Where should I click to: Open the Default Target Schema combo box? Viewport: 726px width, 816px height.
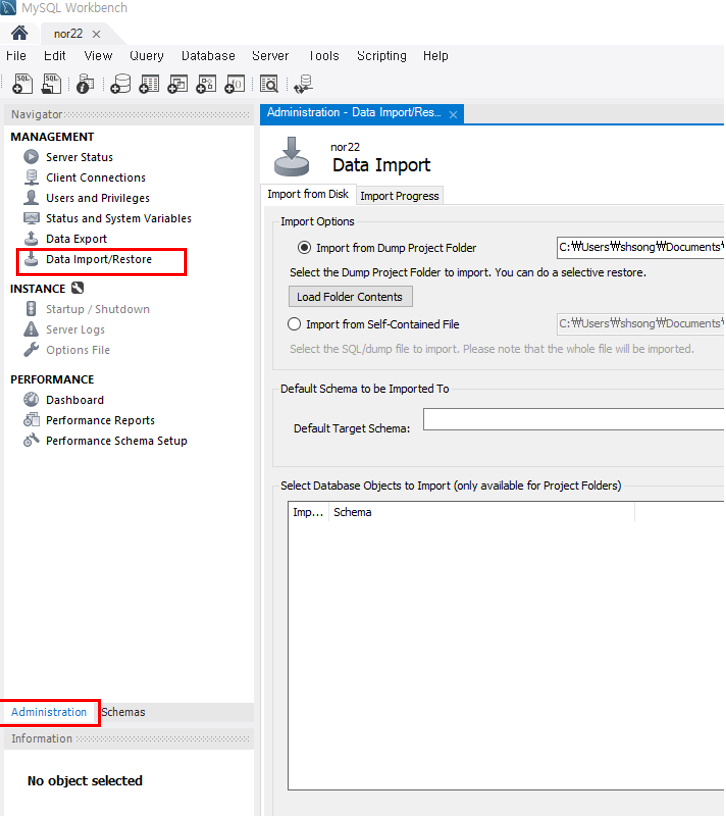point(574,419)
